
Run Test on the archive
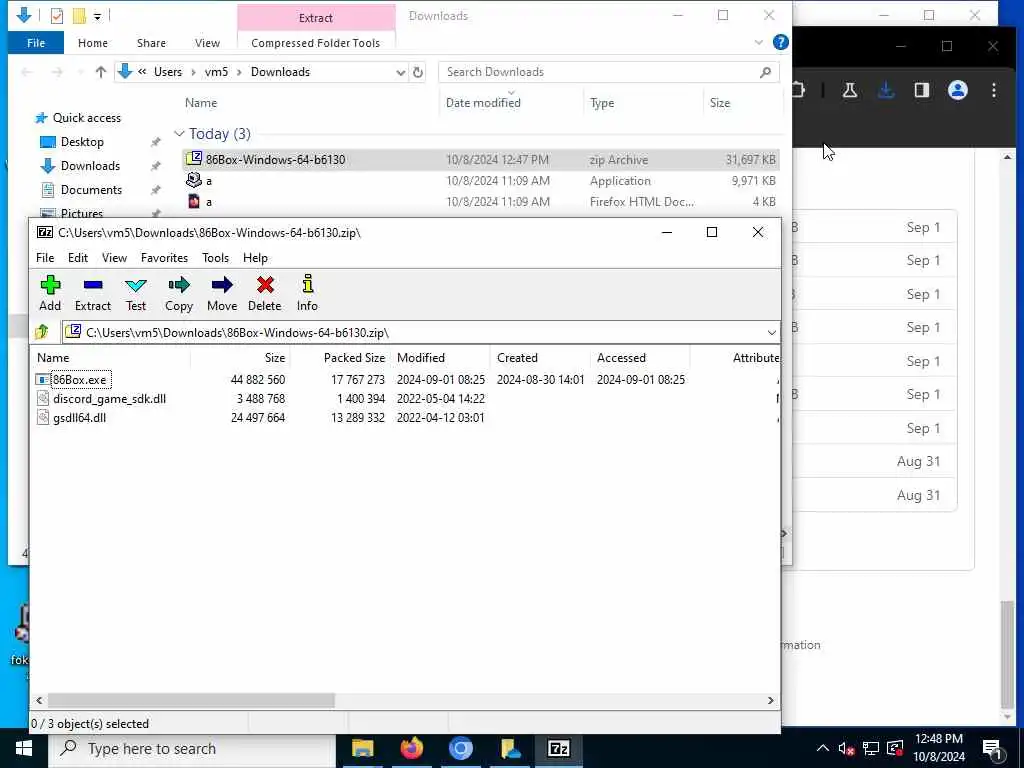click(x=136, y=293)
